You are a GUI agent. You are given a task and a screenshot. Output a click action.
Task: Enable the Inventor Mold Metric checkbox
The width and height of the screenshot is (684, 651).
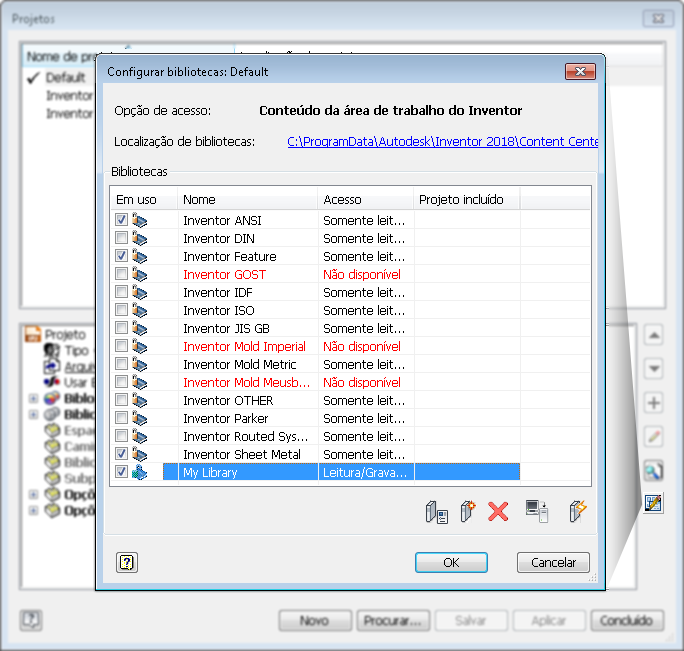click(x=121, y=363)
